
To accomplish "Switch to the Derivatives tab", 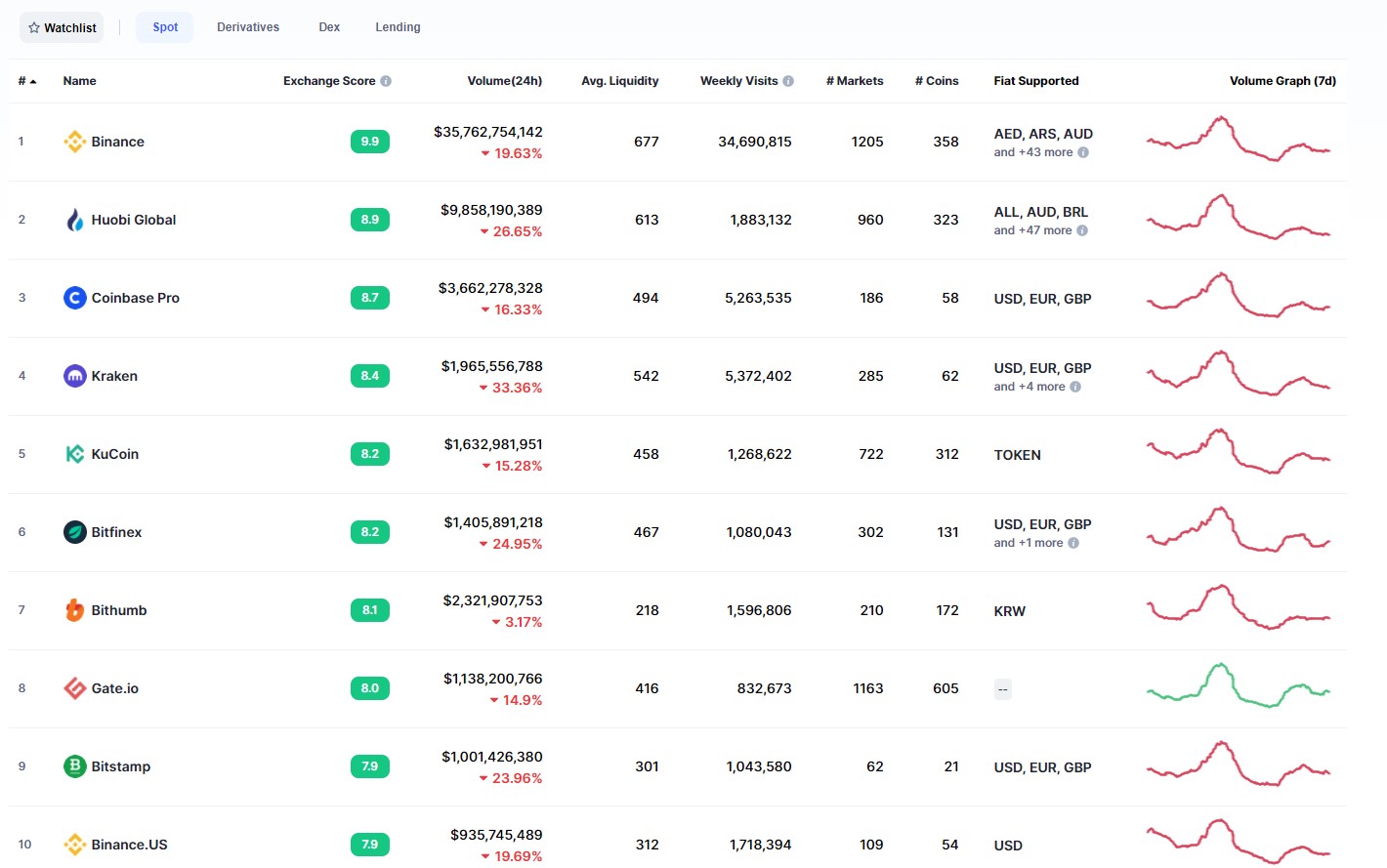I will 248,27.
